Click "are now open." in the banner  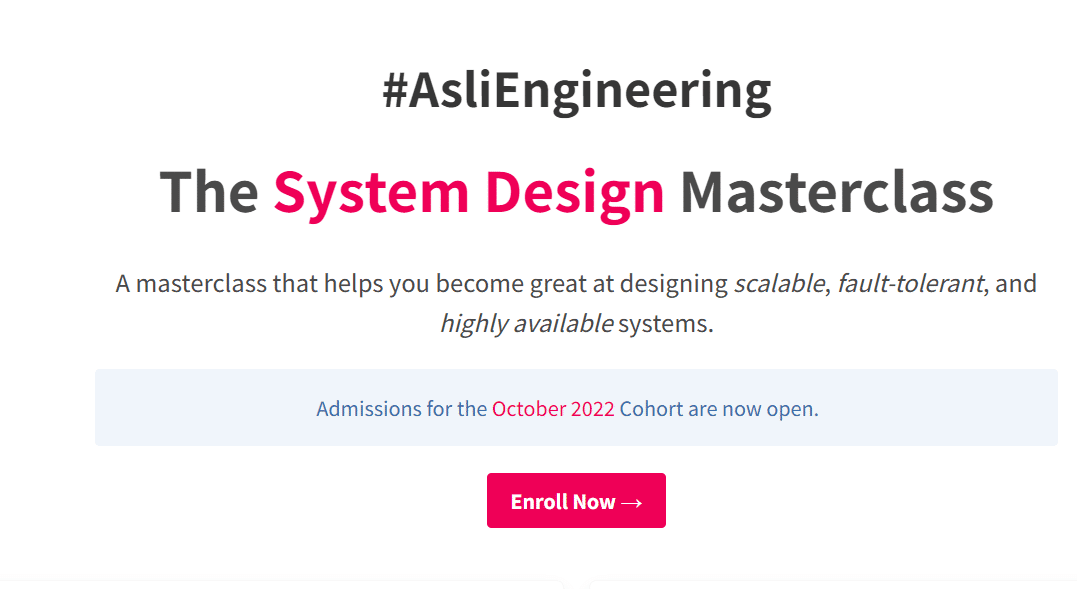pyautogui.click(x=753, y=409)
